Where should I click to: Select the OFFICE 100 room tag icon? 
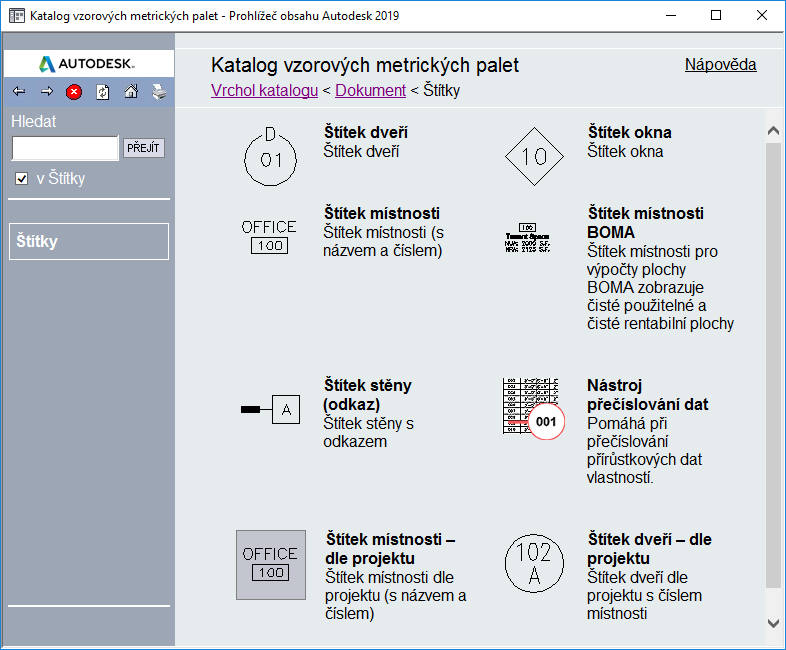coord(269,237)
